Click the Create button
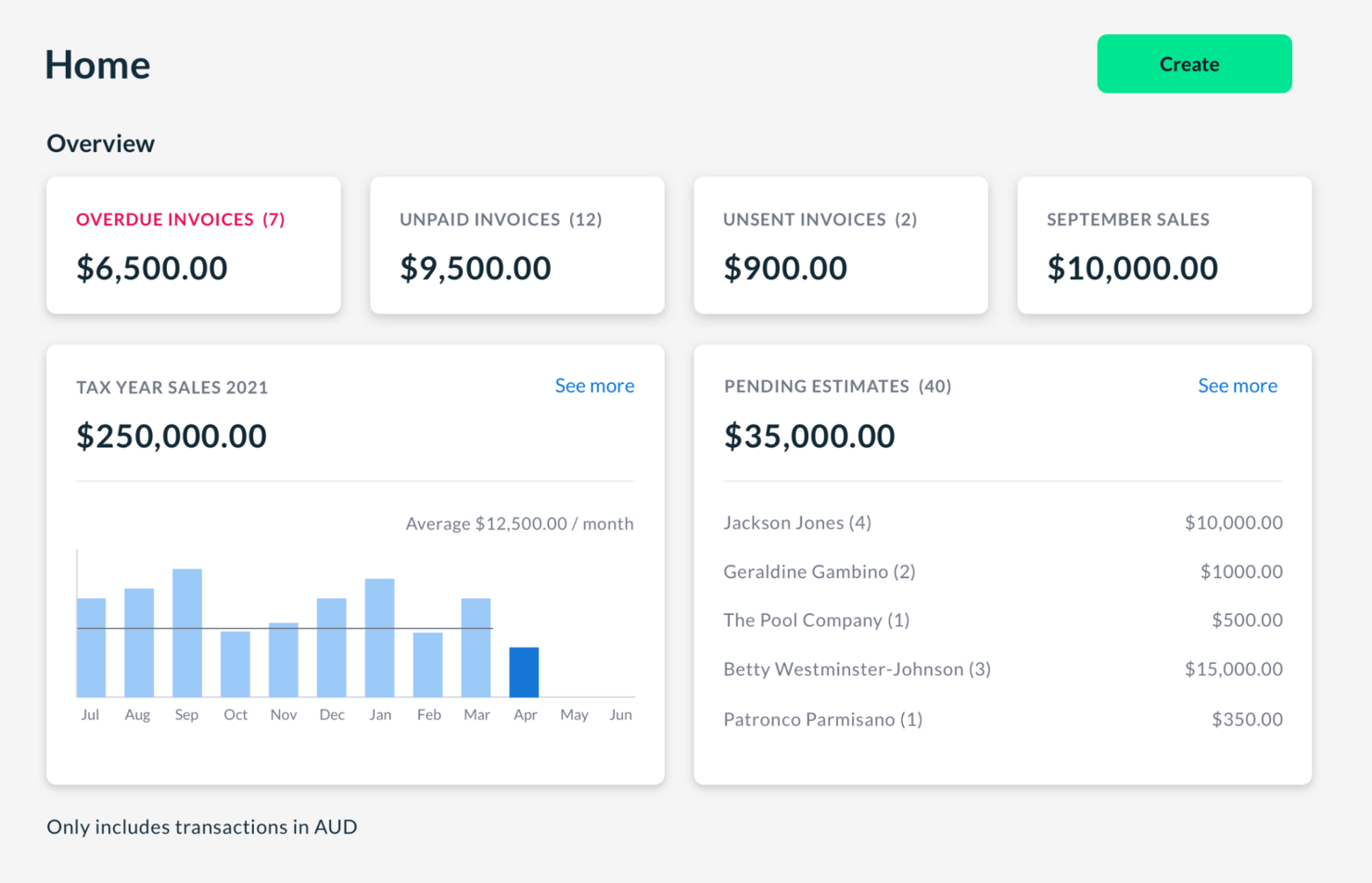The image size is (1372, 883). coord(1193,63)
